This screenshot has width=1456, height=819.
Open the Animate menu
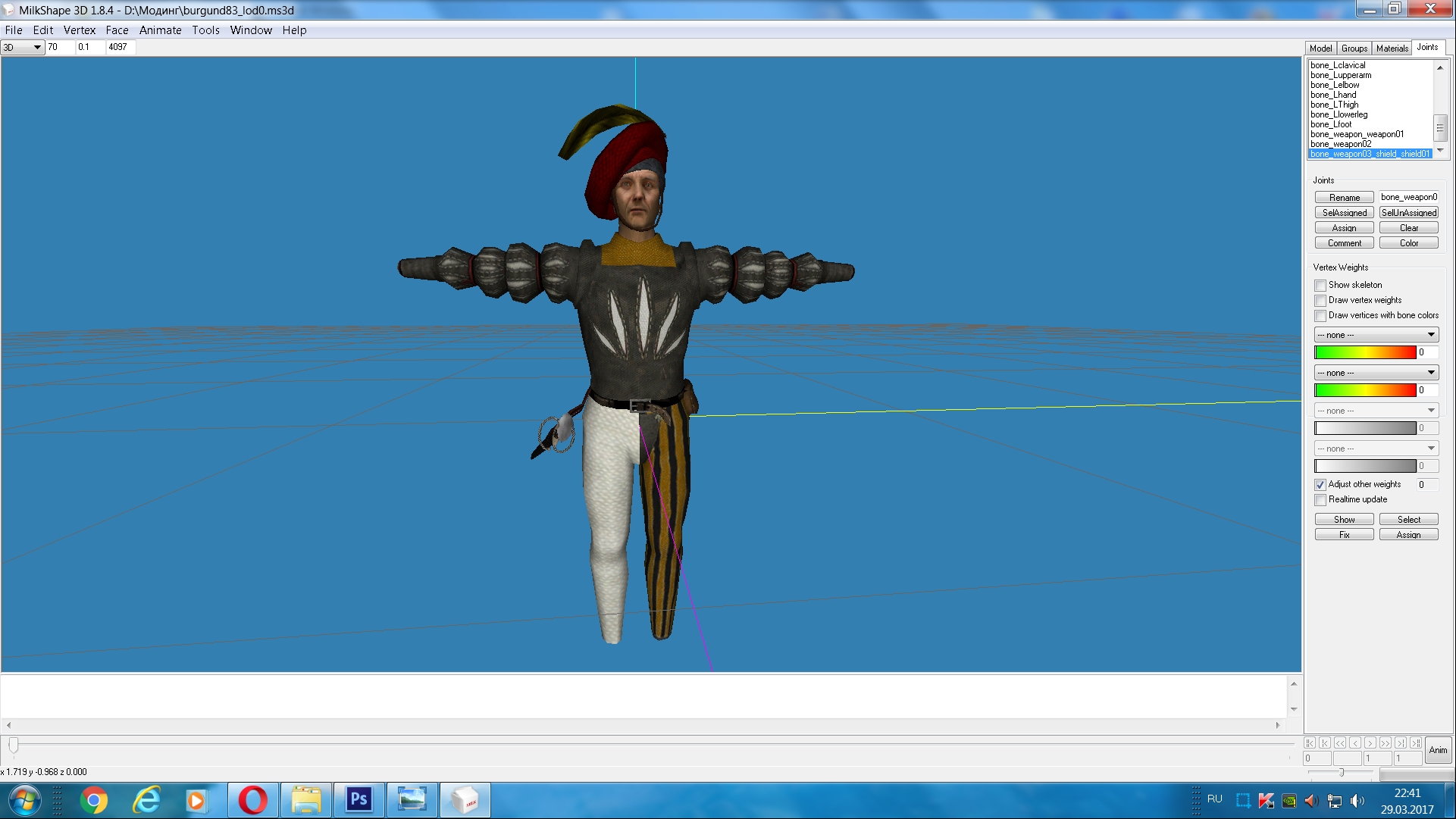(160, 30)
